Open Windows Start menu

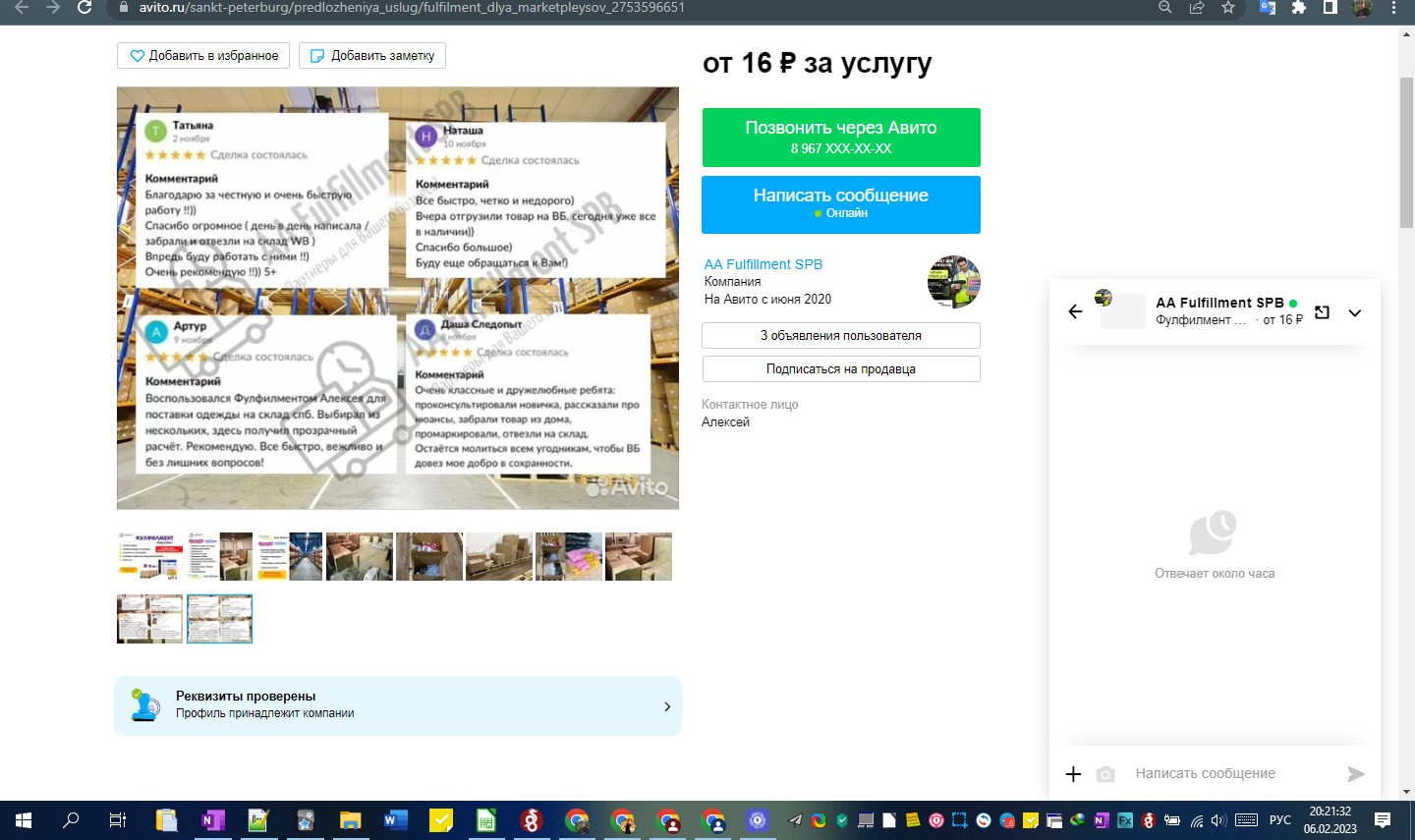point(24,819)
